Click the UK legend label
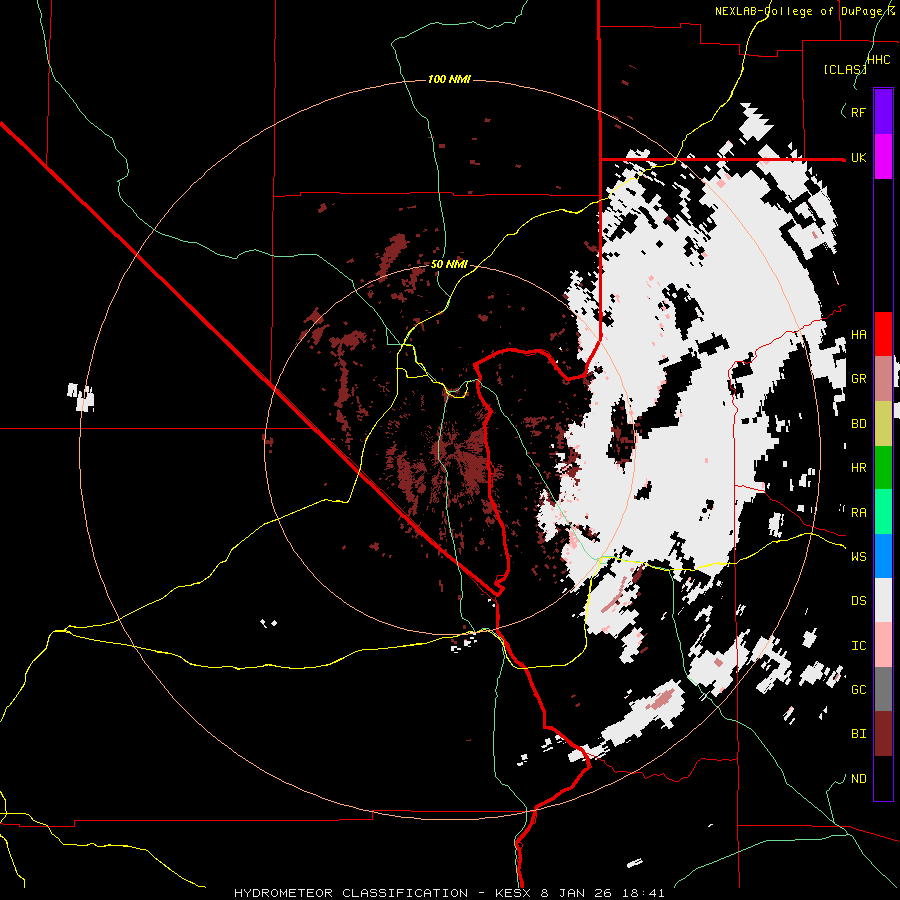The width and height of the screenshot is (900, 900). pos(858,157)
